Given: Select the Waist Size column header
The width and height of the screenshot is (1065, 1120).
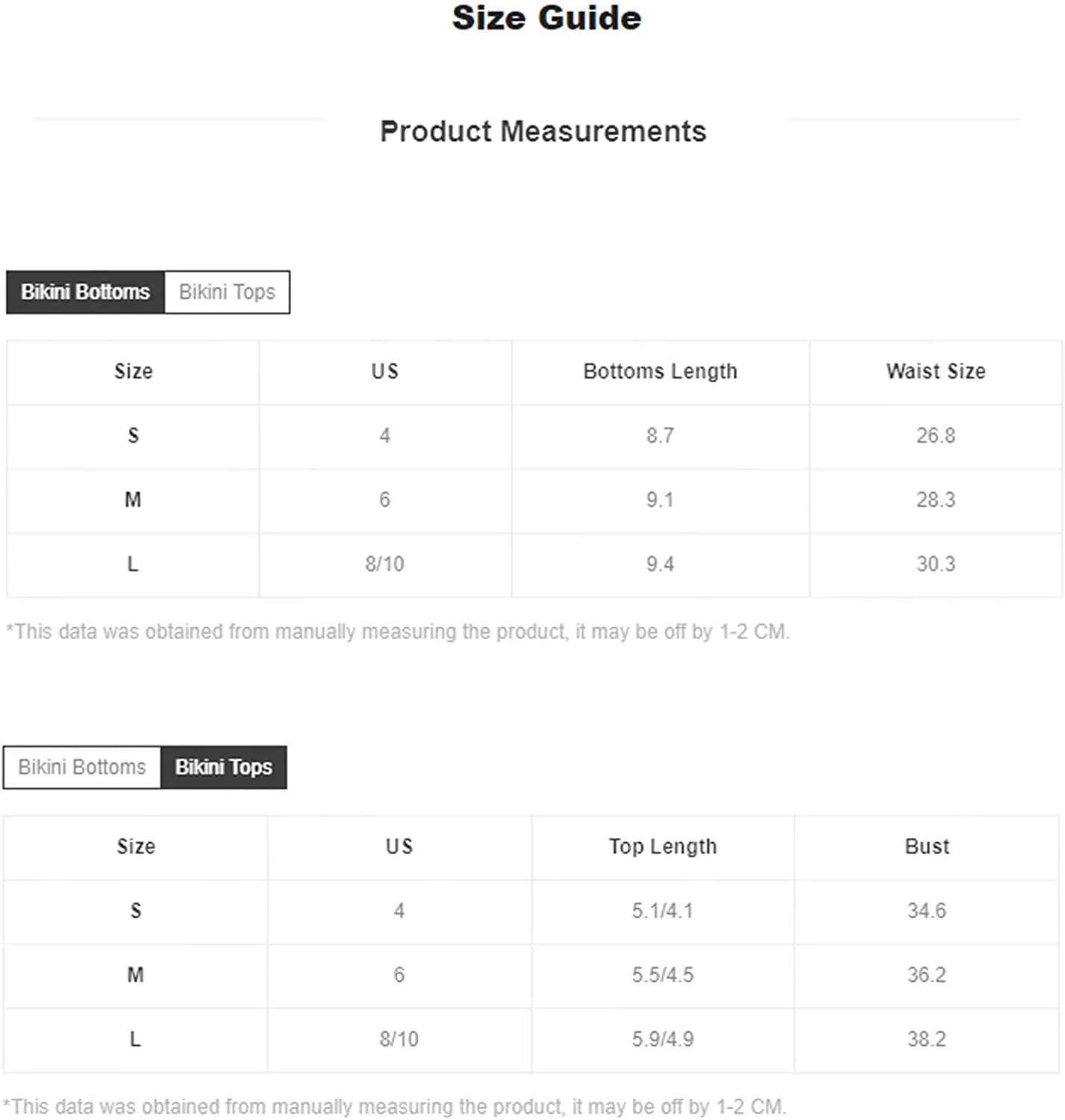Looking at the screenshot, I should tap(936, 371).
